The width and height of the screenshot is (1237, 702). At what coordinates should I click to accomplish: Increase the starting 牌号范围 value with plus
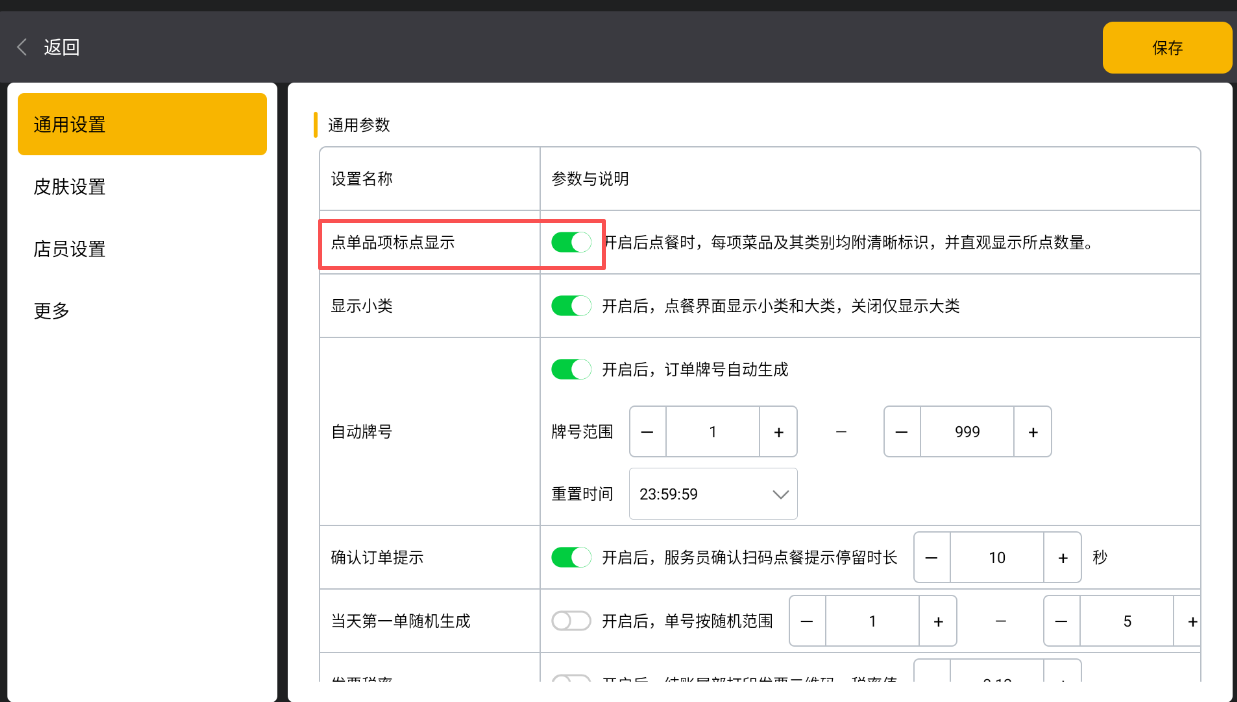(778, 432)
